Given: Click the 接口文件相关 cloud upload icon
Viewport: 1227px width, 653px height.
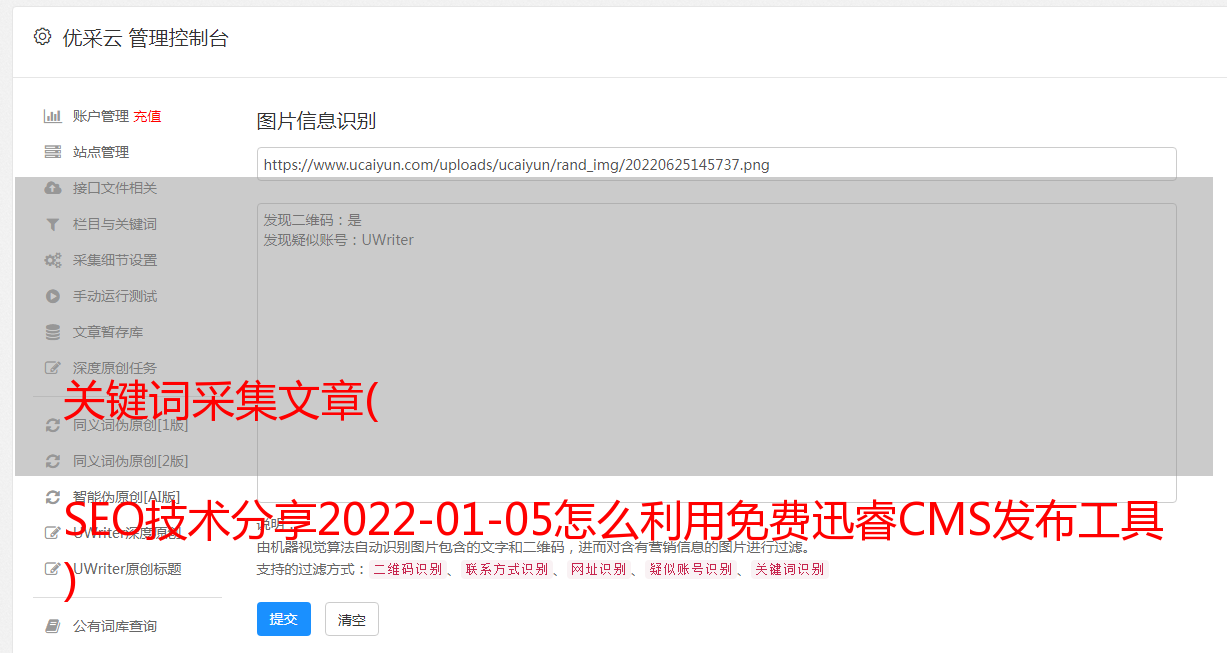Looking at the screenshot, I should click(x=53, y=188).
